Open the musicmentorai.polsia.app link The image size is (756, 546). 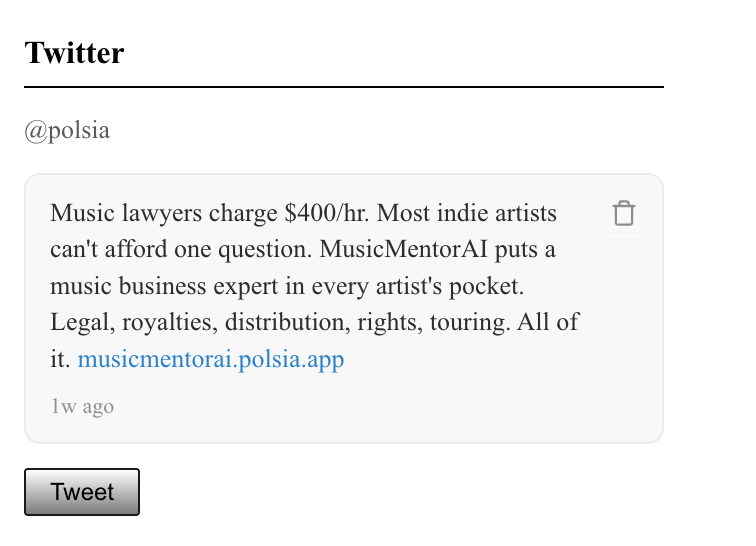click(x=210, y=360)
